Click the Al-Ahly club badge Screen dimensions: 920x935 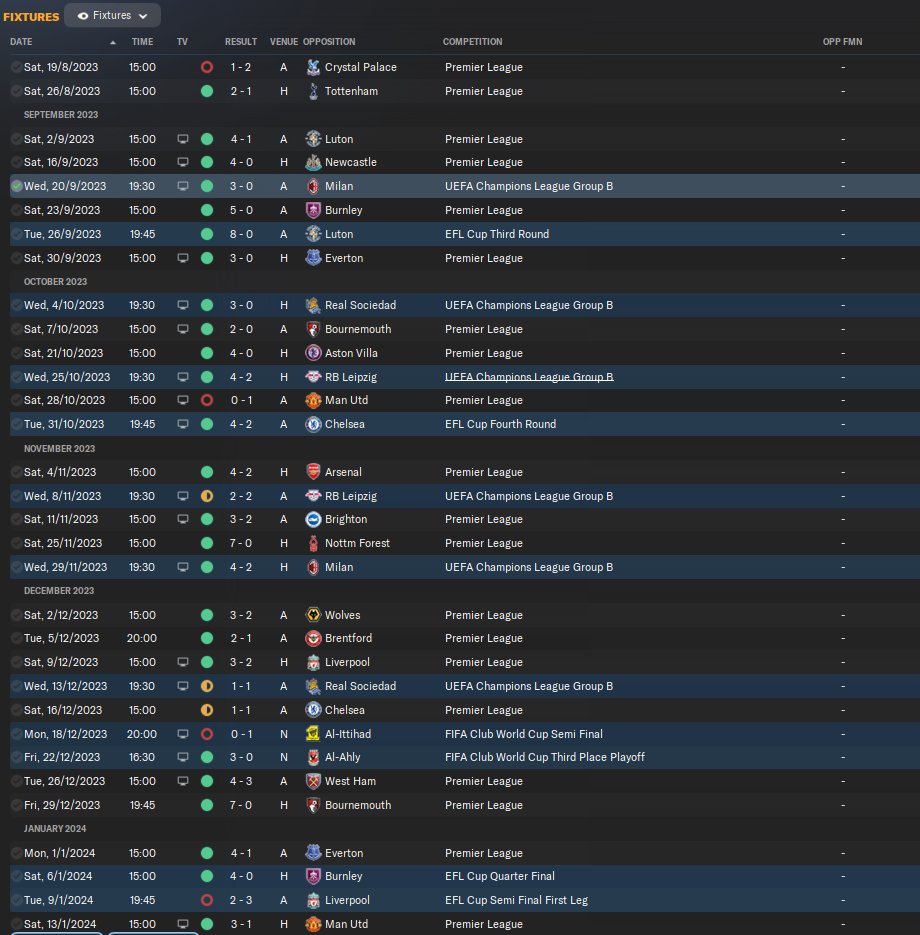click(x=313, y=757)
